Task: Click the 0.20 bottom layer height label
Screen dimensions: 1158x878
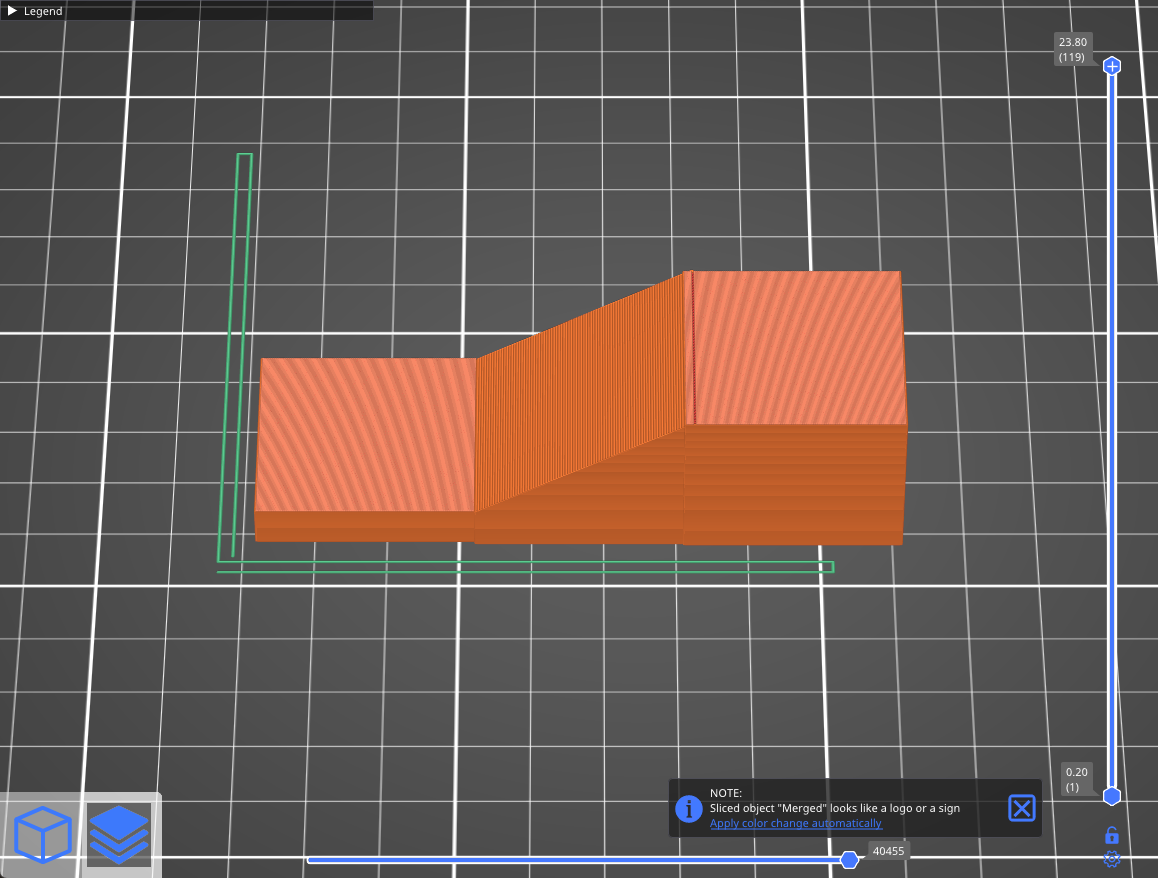Action: point(1077,779)
